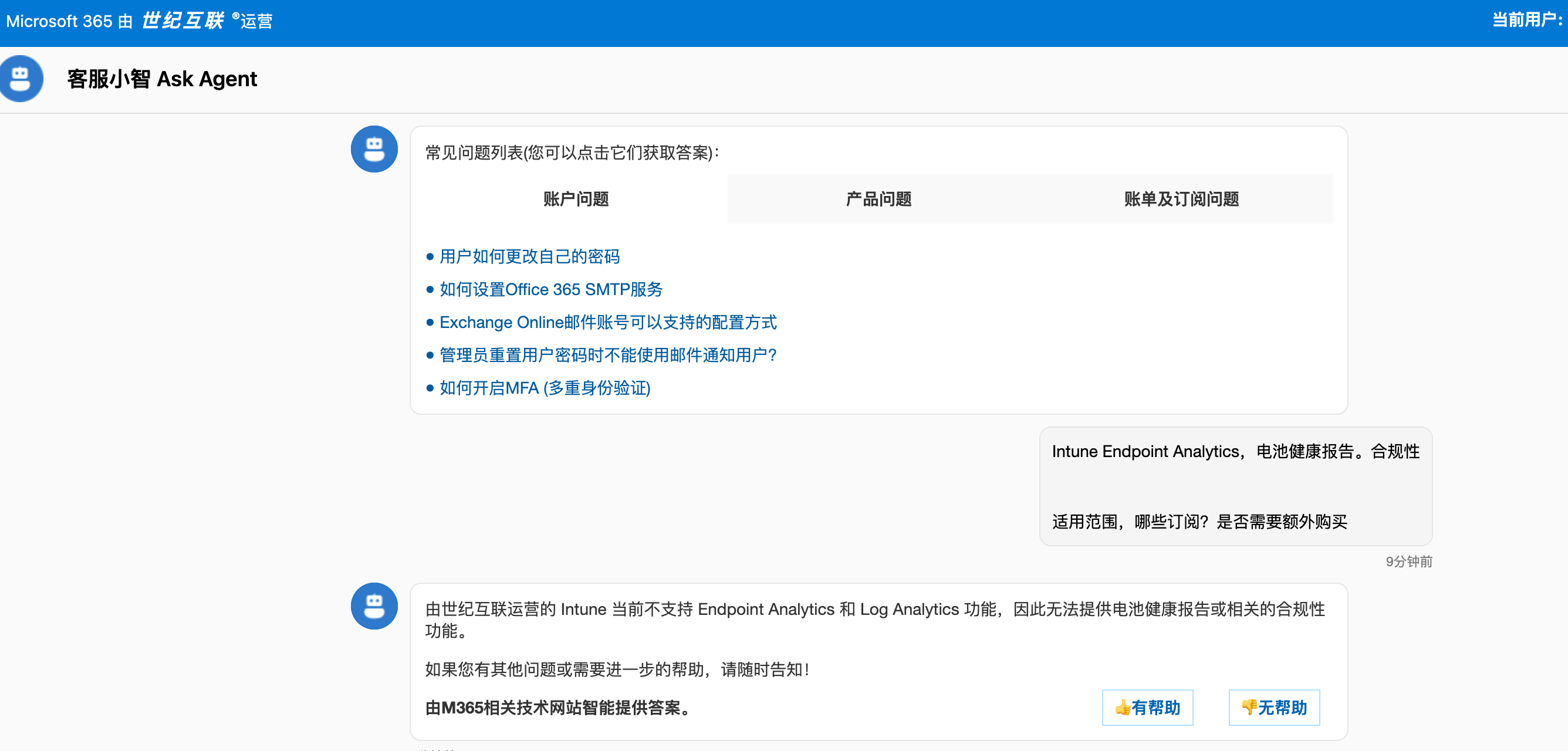Click the Microsoft 365 由世纪互联运营 header title
This screenshot has height=751, width=1568.
(138, 21)
